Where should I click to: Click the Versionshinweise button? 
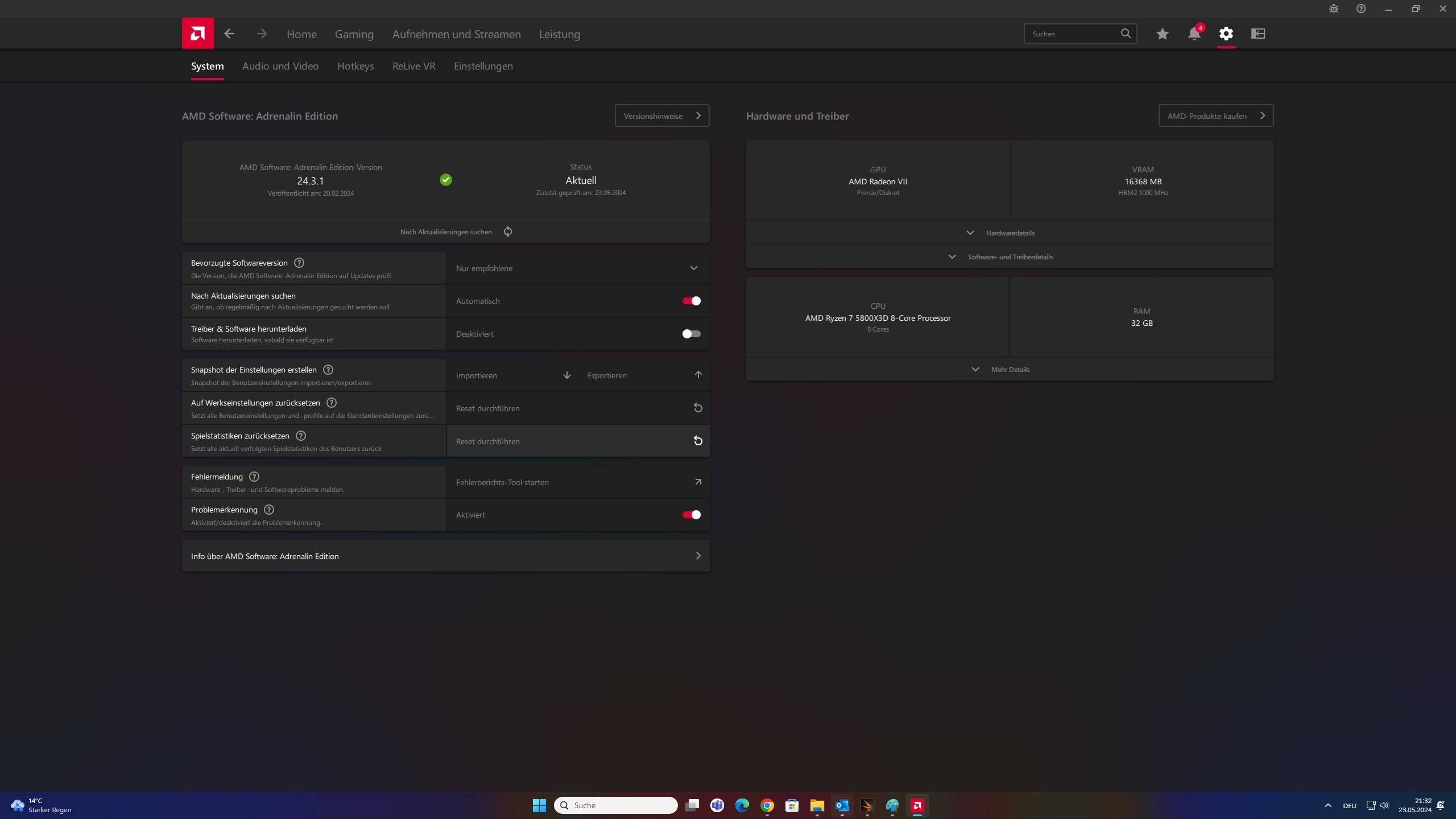point(661,115)
